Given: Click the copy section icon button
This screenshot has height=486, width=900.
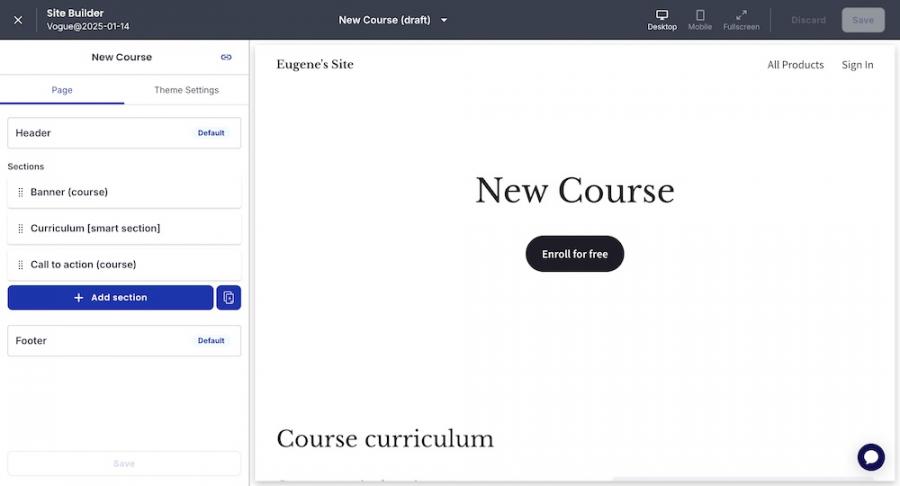Looking at the screenshot, I should click(x=229, y=298).
